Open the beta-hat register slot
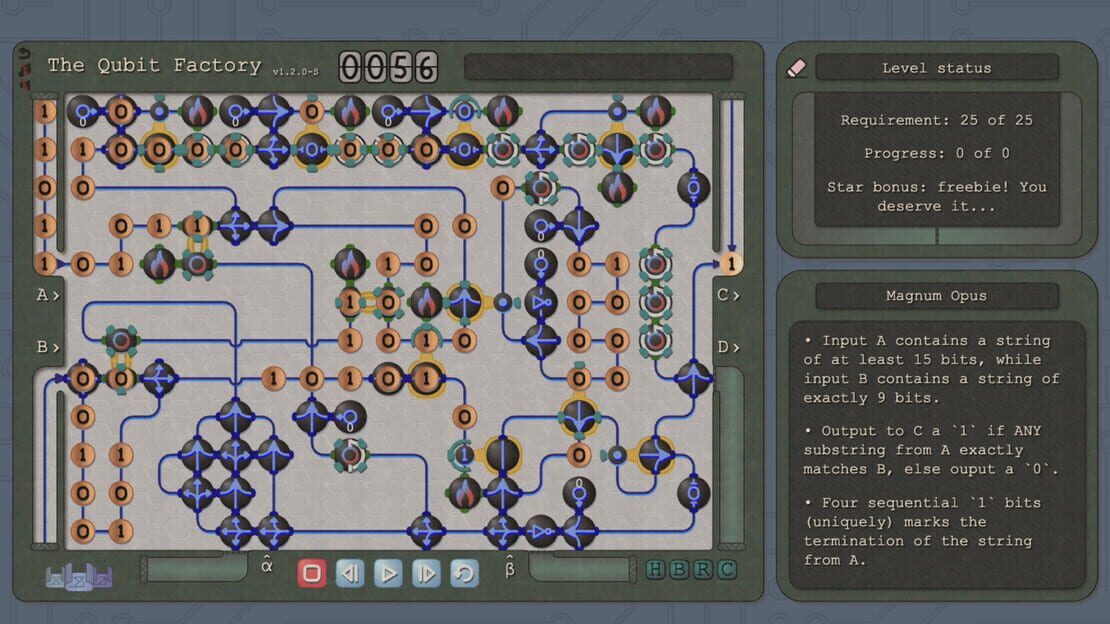 tap(582, 567)
